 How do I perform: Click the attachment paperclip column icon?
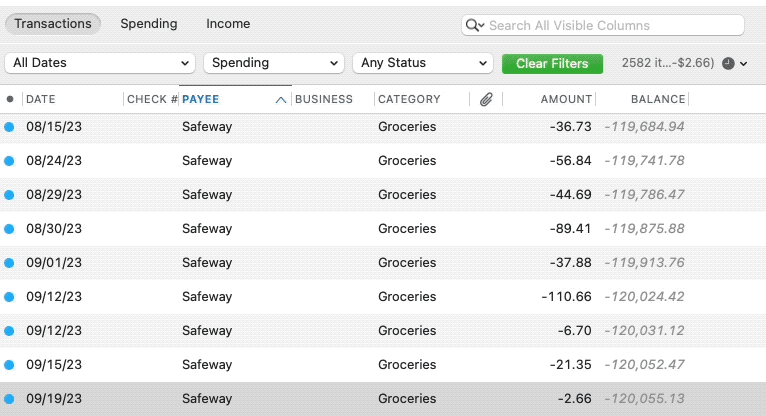(x=486, y=100)
